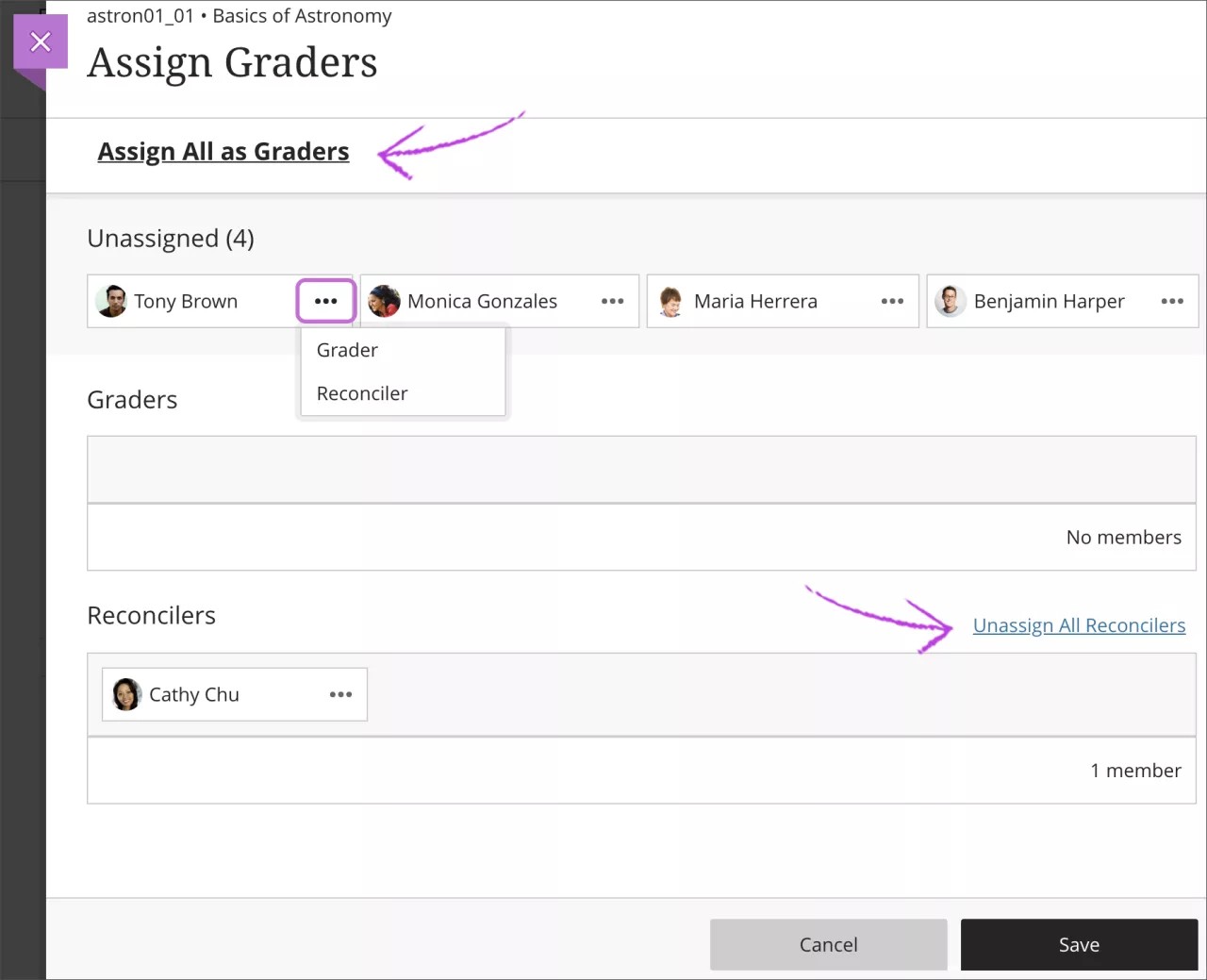Click the Basics of Astronomy course title
Screen dimensions: 1207x980
(306, 15)
